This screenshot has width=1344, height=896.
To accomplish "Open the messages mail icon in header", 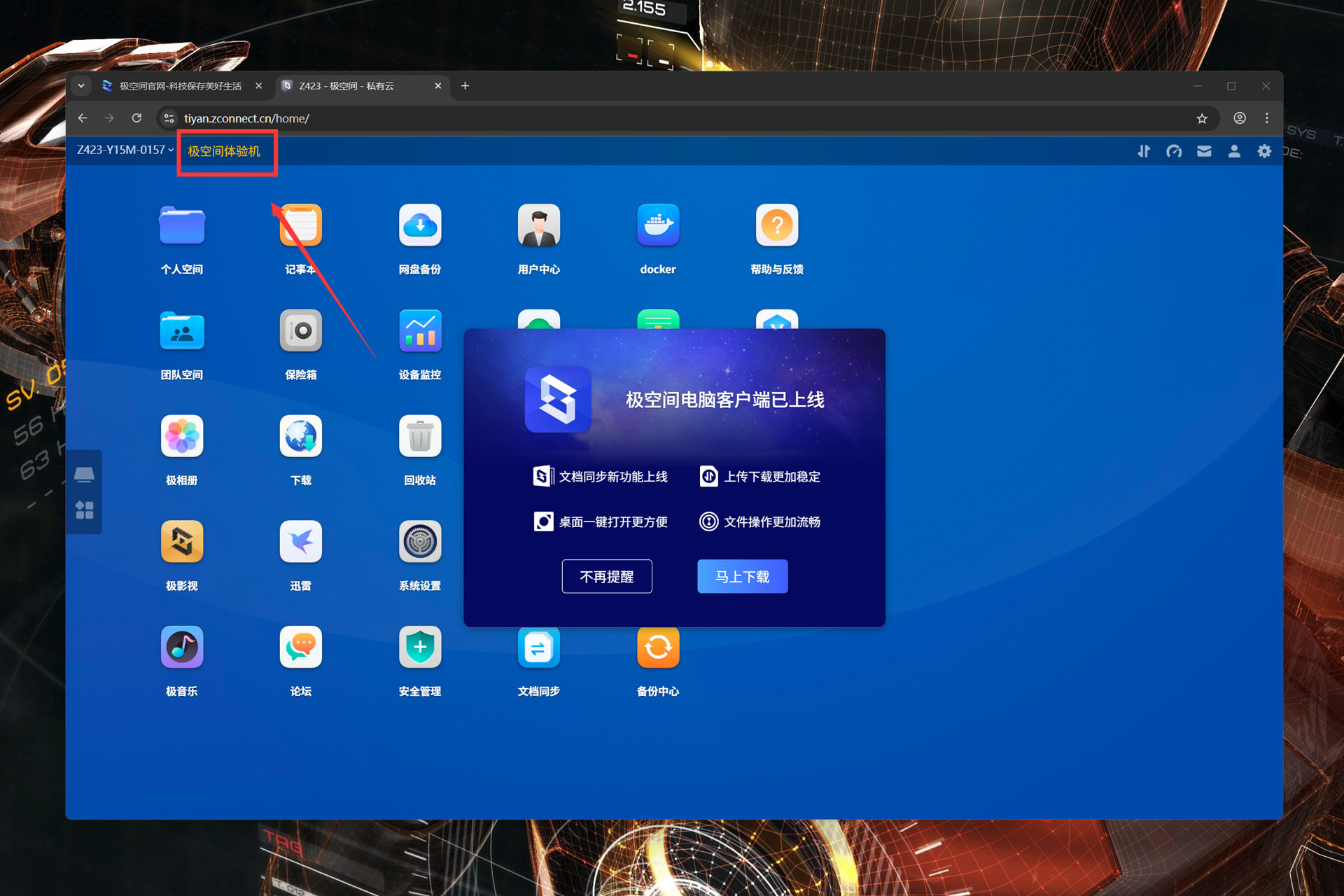I will (1204, 151).
